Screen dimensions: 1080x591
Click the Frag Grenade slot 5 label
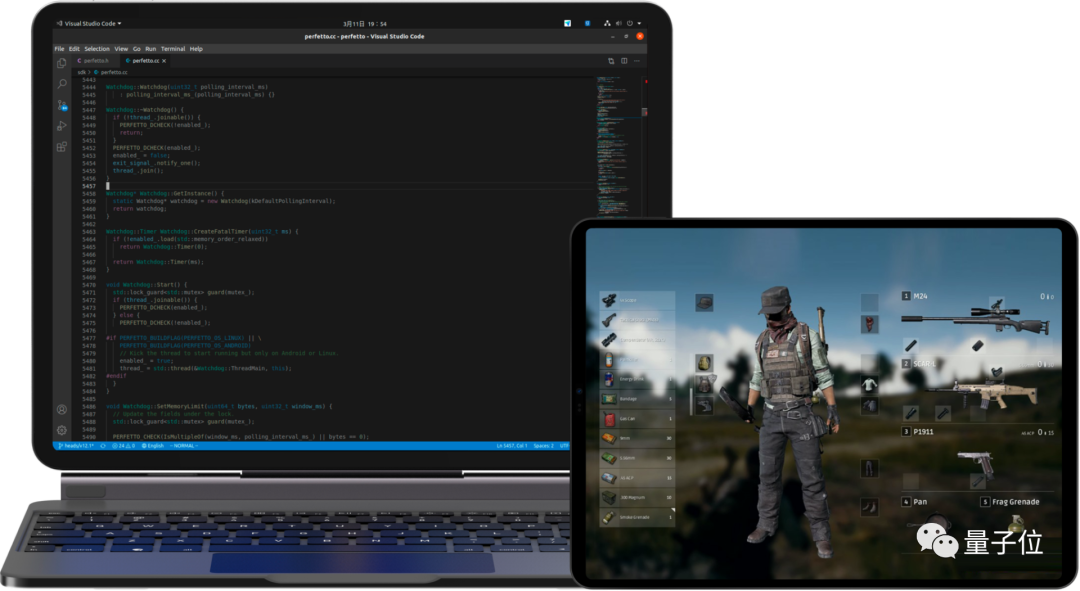(x=1010, y=501)
